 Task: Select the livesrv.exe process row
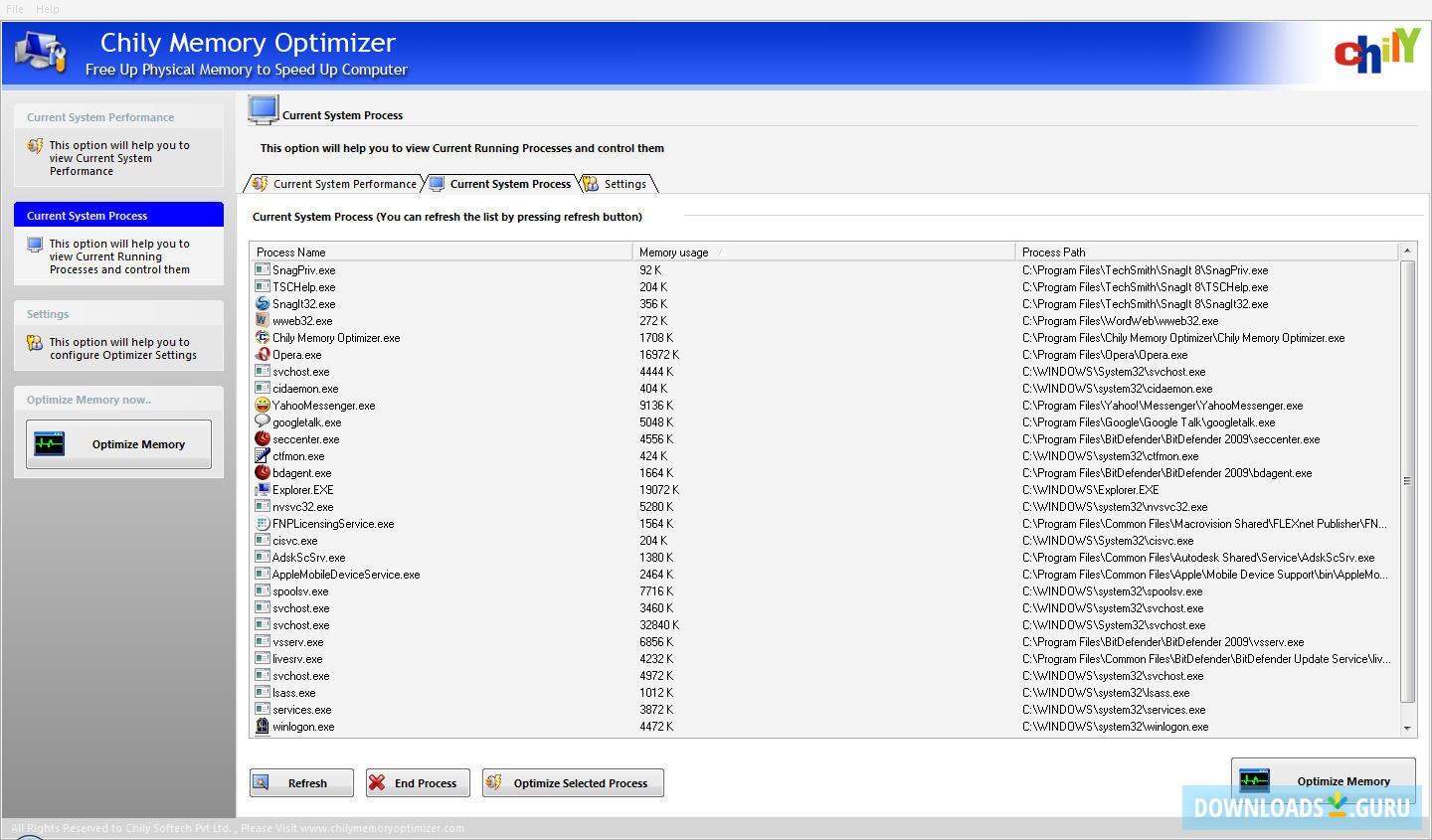click(x=823, y=659)
